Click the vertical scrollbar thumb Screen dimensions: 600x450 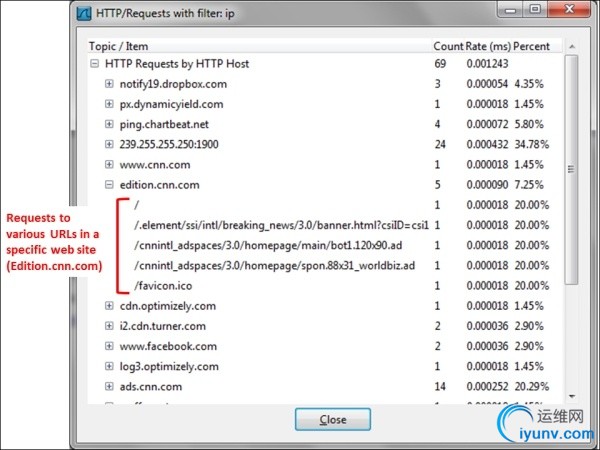(572, 169)
